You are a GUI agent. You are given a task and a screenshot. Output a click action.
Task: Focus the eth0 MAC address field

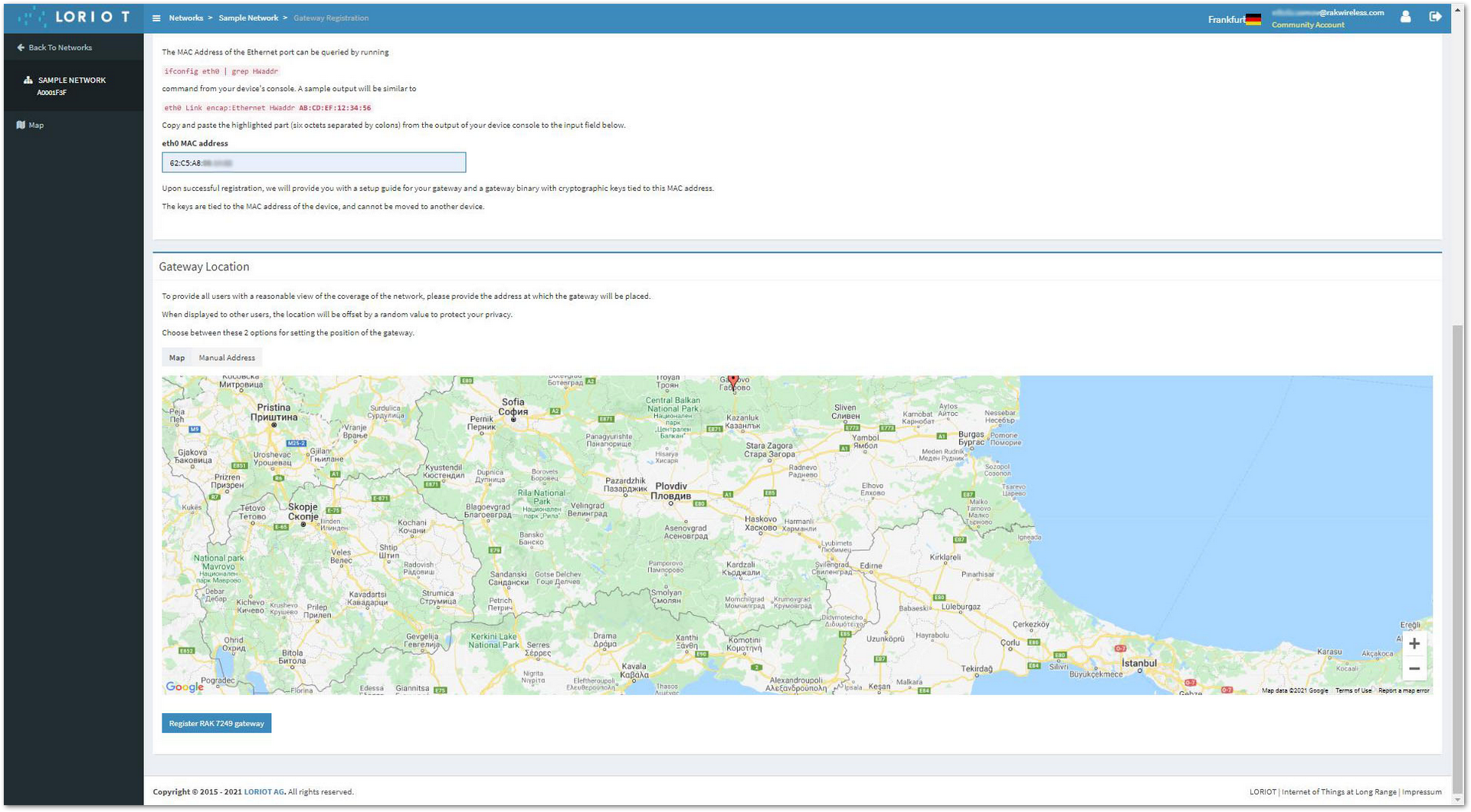tap(313, 162)
